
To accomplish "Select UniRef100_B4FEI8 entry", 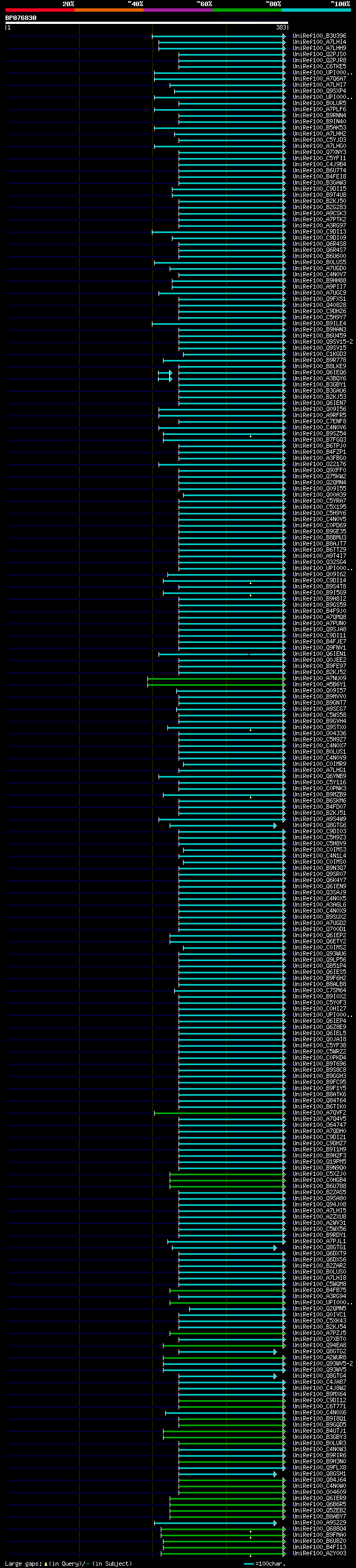I will click(319, 176).
